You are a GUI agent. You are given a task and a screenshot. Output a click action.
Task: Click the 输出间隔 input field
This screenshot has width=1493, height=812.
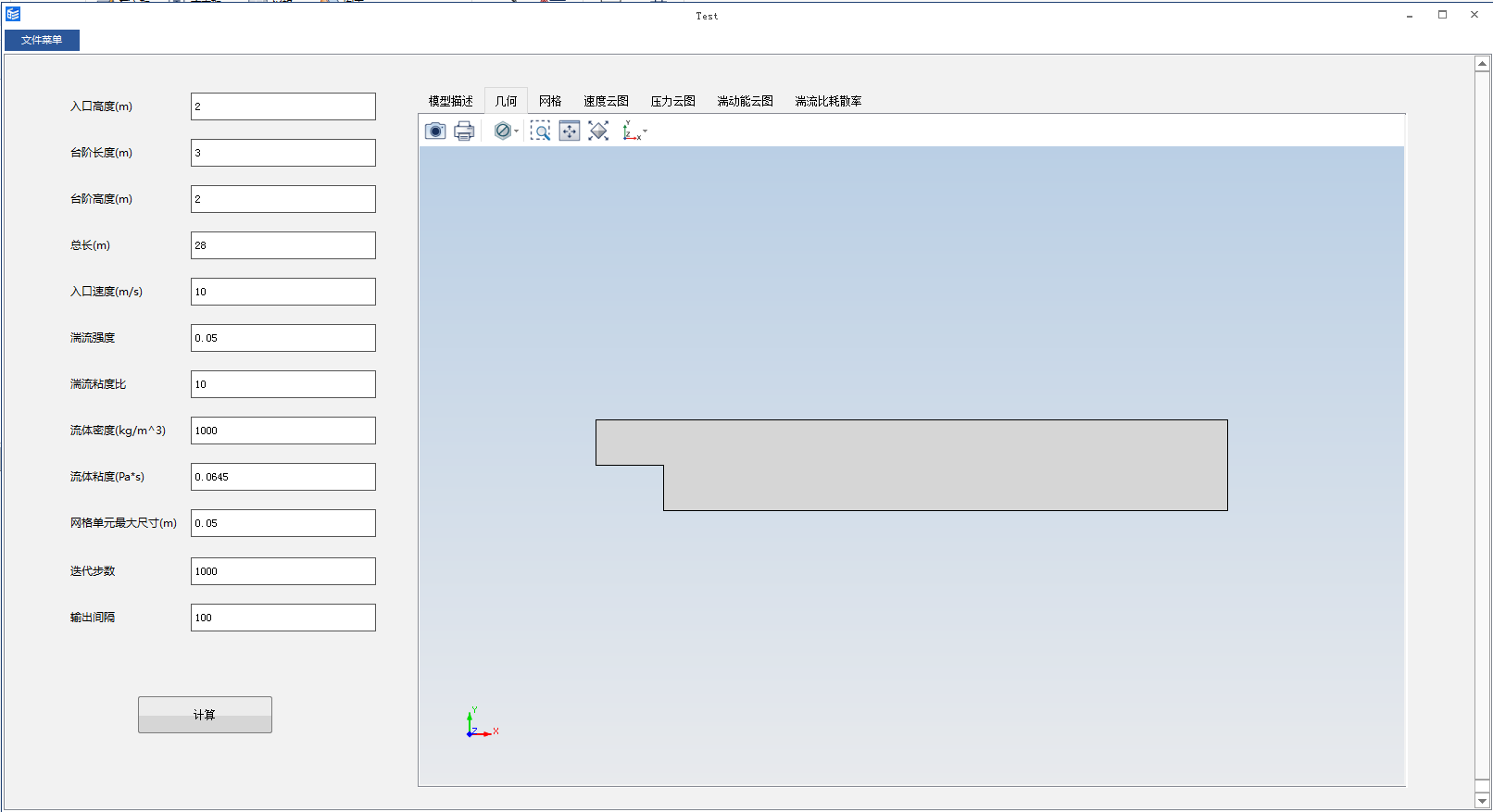coord(283,618)
